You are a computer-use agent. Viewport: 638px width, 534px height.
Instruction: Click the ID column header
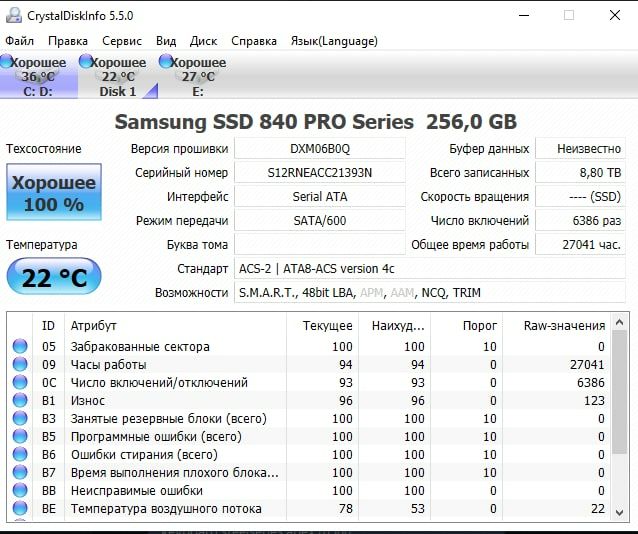[x=48, y=326]
